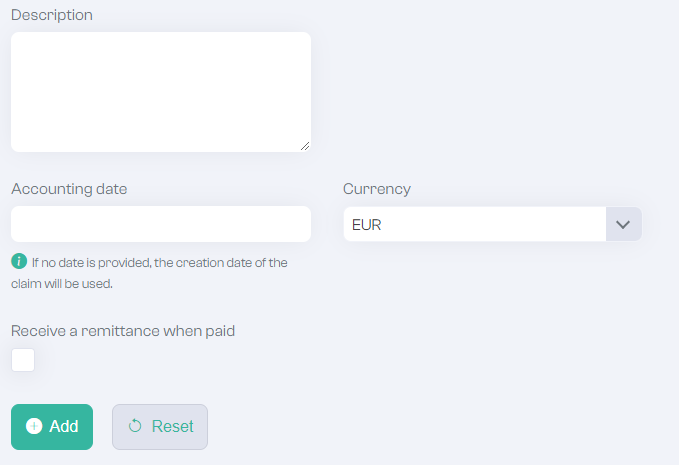
Task: Click into the Accounting date field
Action: [x=161, y=224]
